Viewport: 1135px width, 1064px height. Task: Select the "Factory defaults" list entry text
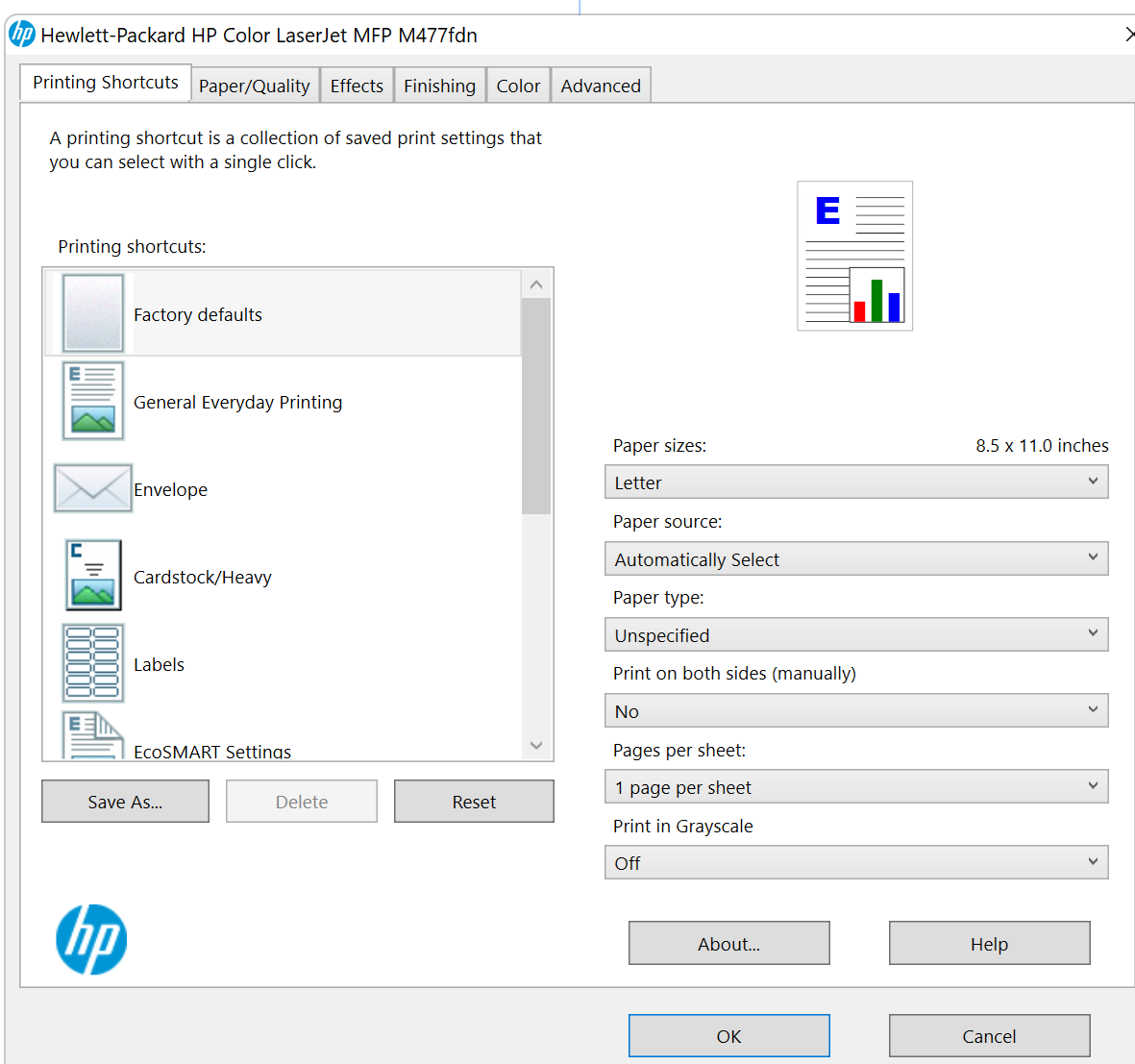(x=198, y=315)
